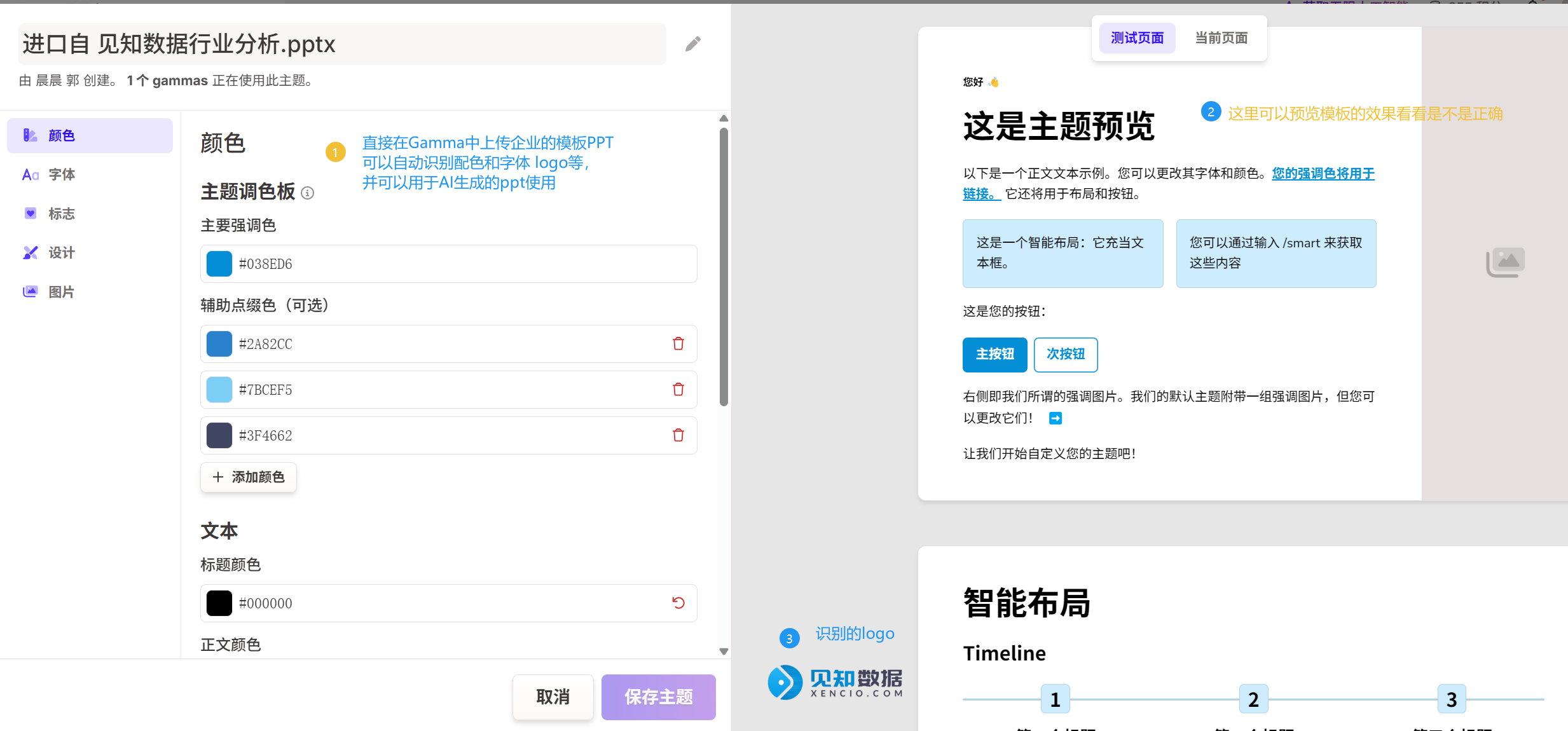Save the theme with 保存主题
Viewport: 1568px width, 731px height.
pyautogui.click(x=658, y=697)
